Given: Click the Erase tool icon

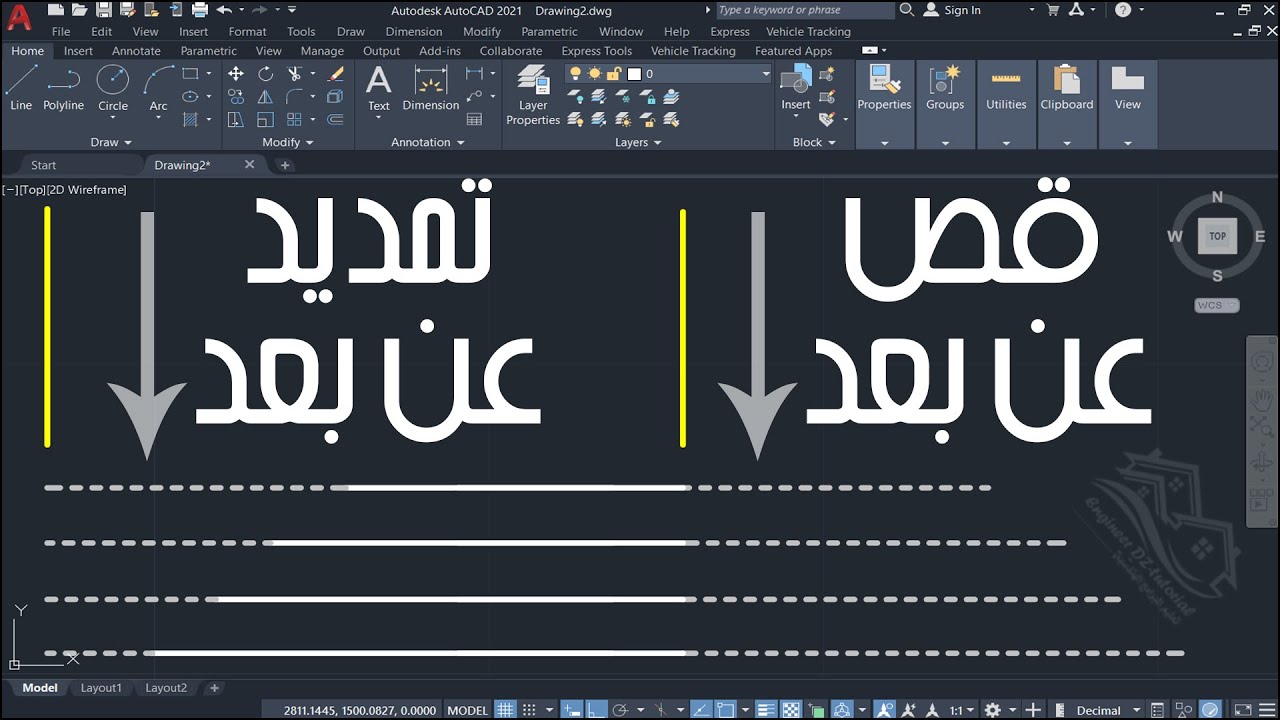Looking at the screenshot, I should 336,73.
